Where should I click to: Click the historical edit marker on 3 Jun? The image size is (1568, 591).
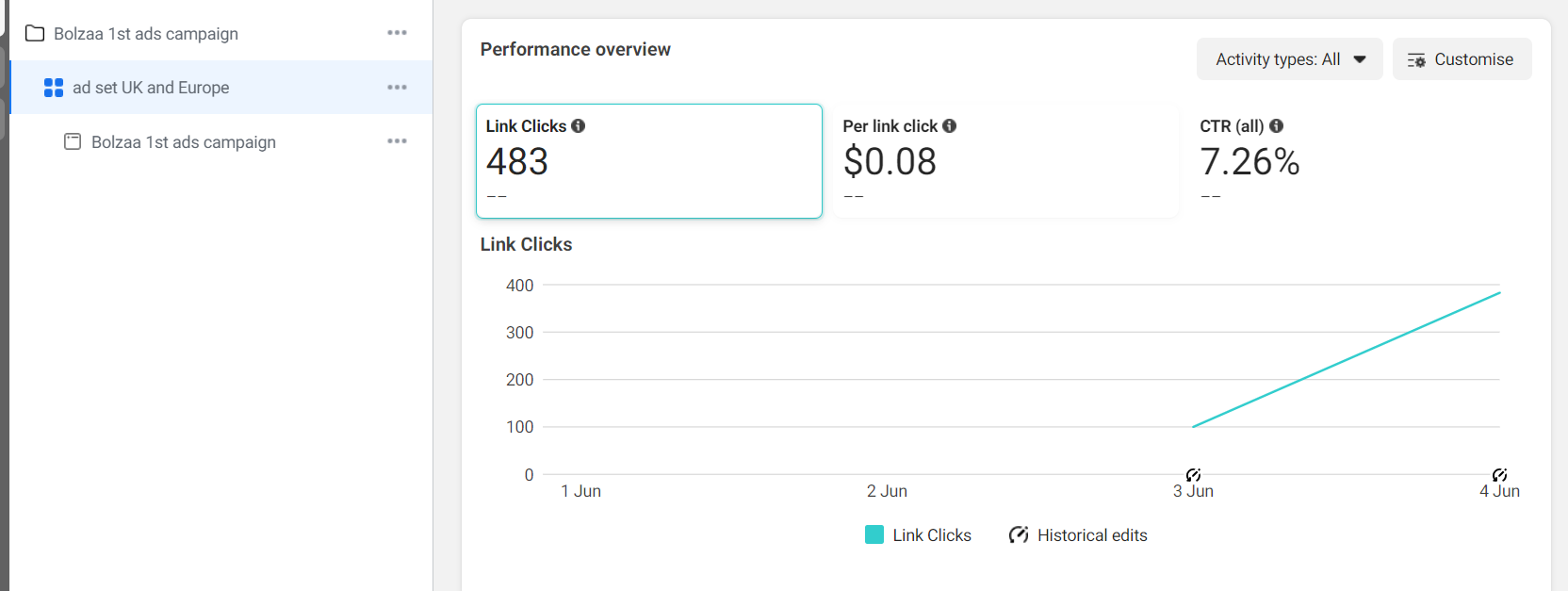click(1193, 475)
